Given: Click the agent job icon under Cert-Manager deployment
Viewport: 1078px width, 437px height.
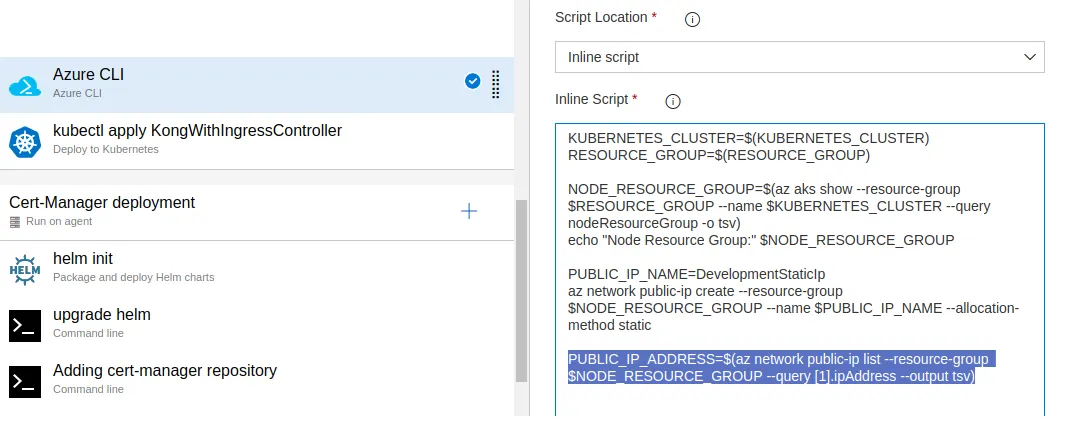Looking at the screenshot, I should click(14, 221).
